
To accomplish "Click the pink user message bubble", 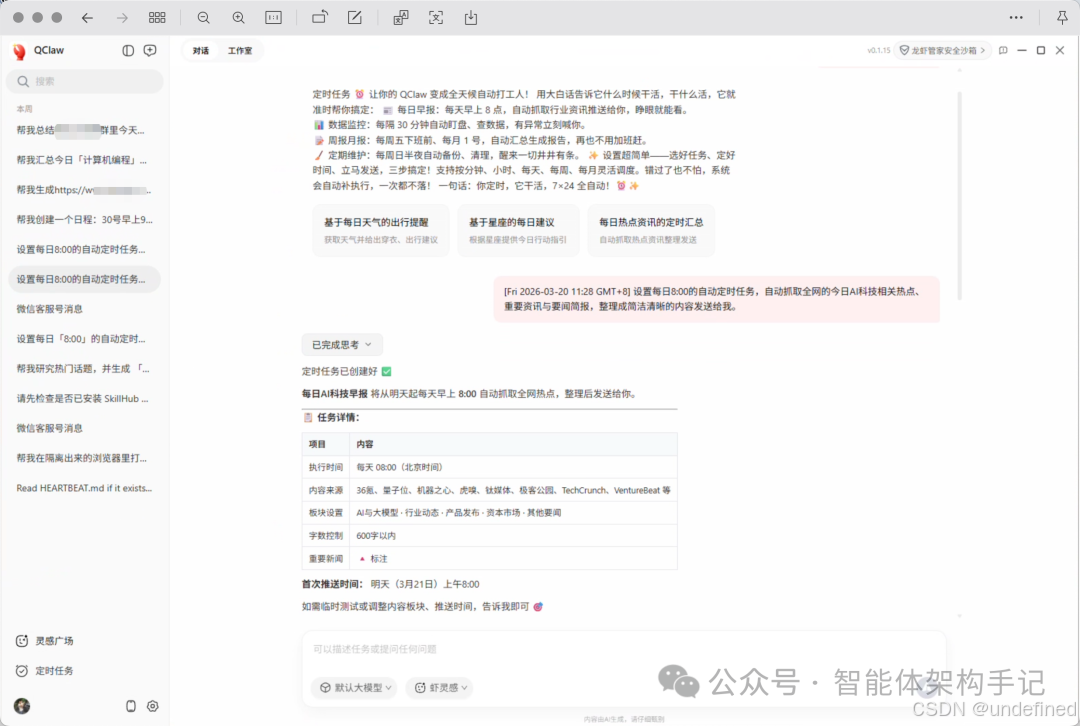I will click(x=716, y=299).
